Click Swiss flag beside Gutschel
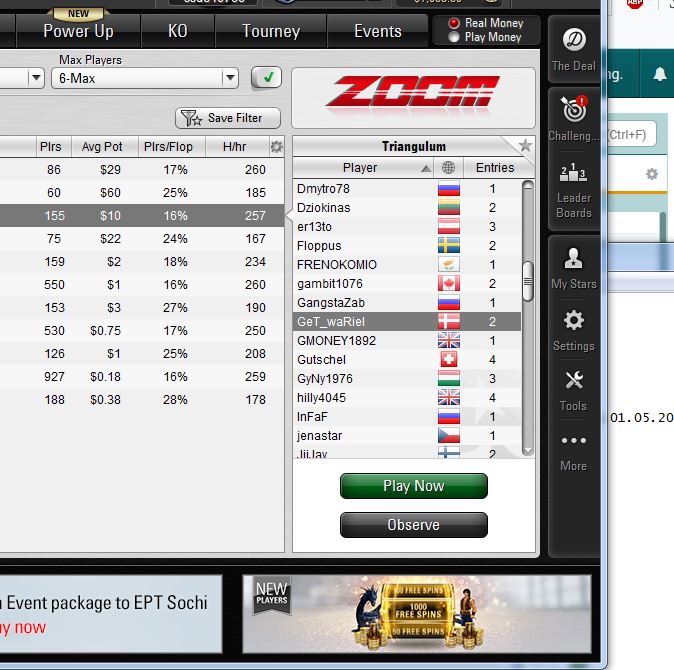 coord(449,360)
